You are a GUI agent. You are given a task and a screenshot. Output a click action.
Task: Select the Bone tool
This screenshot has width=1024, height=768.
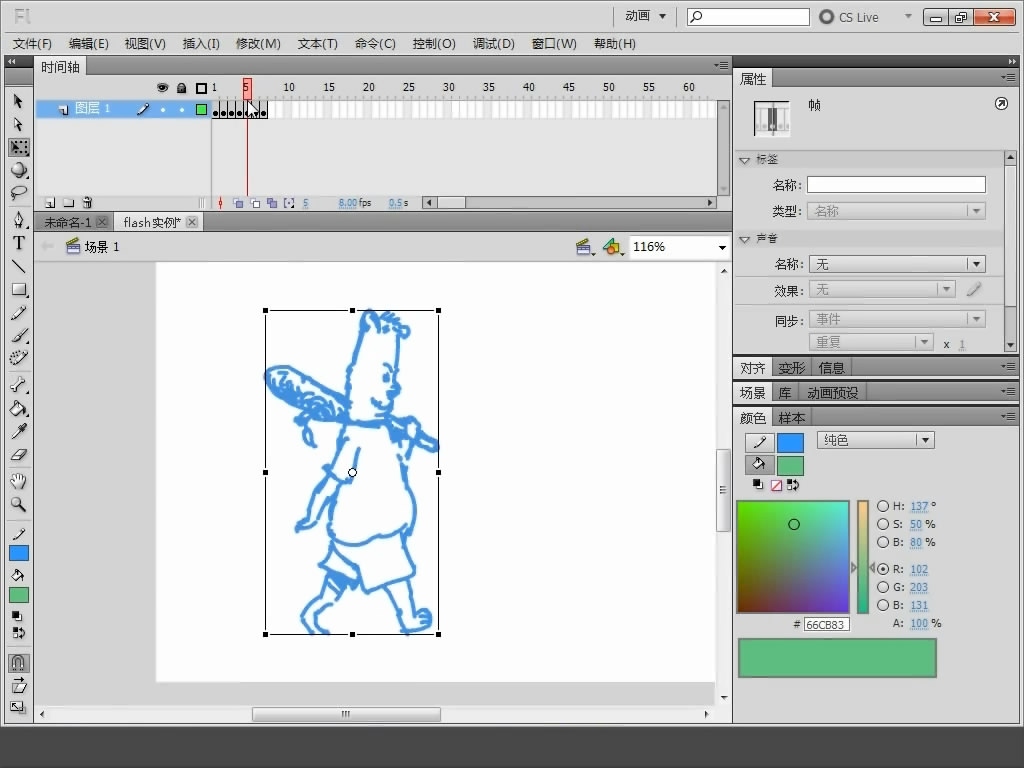(18, 385)
